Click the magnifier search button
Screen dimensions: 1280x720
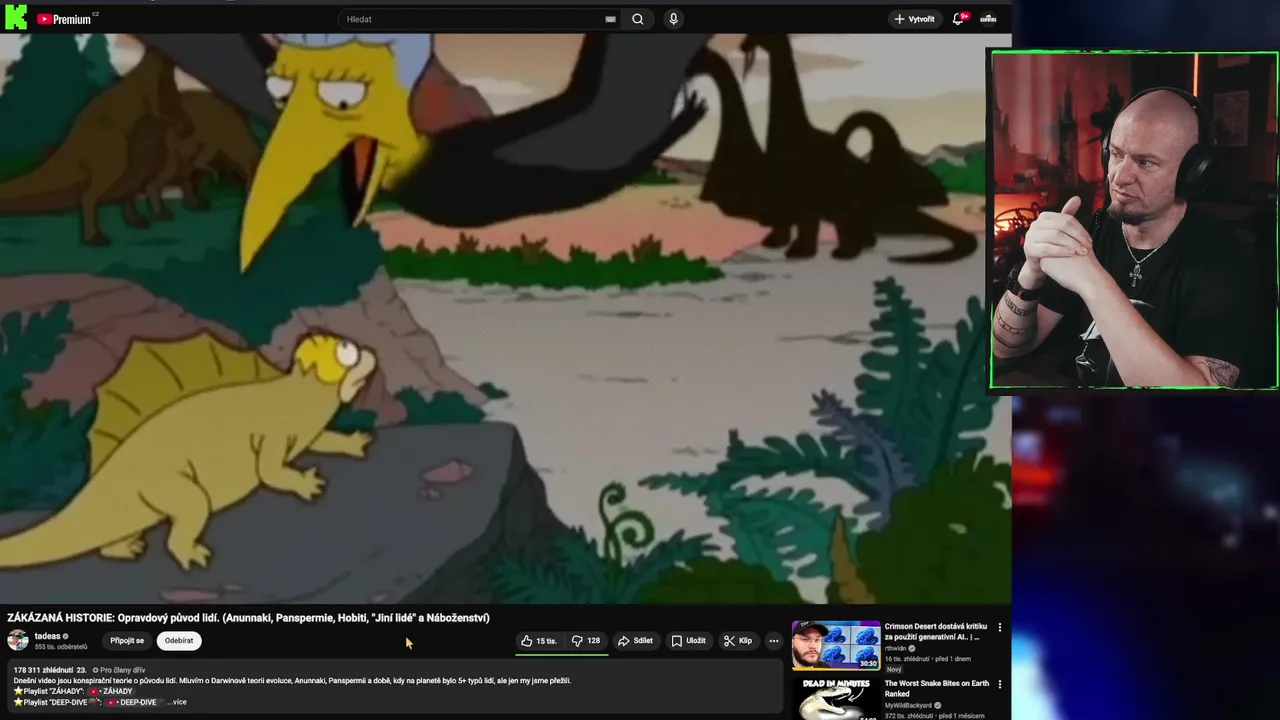pyautogui.click(x=638, y=19)
